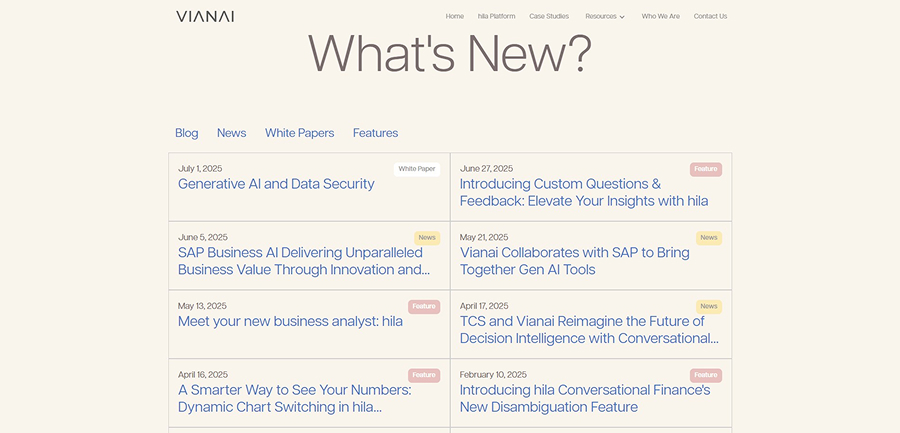The height and width of the screenshot is (433, 900).
Task: Open the Contact Us page
Action: pyautogui.click(x=710, y=16)
